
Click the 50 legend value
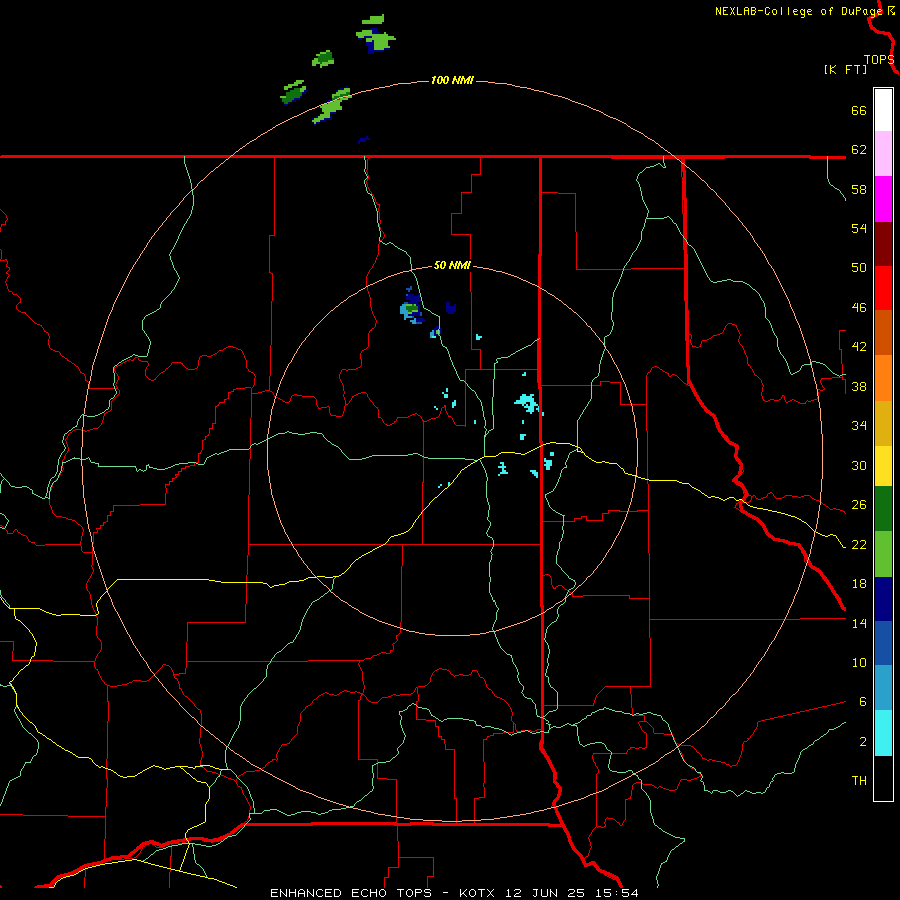pyautogui.click(x=859, y=268)
